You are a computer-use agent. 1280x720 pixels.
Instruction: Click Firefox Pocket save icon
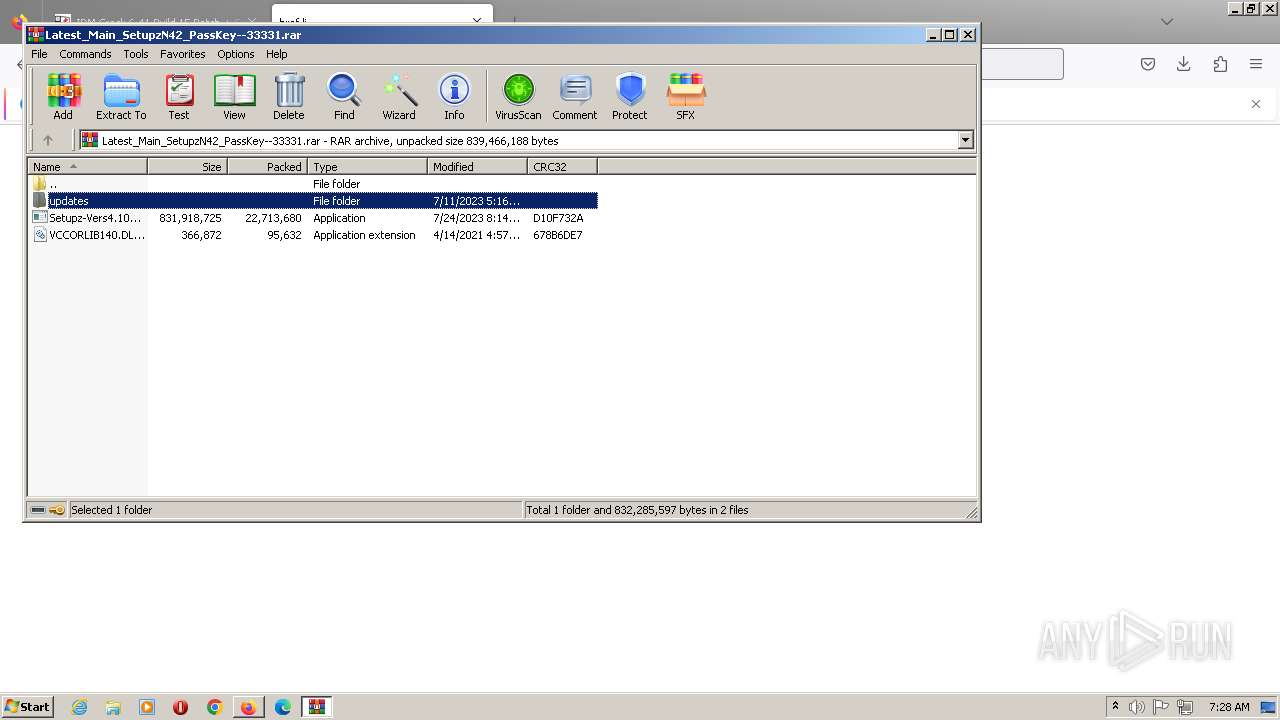[x=1148, y=64]
